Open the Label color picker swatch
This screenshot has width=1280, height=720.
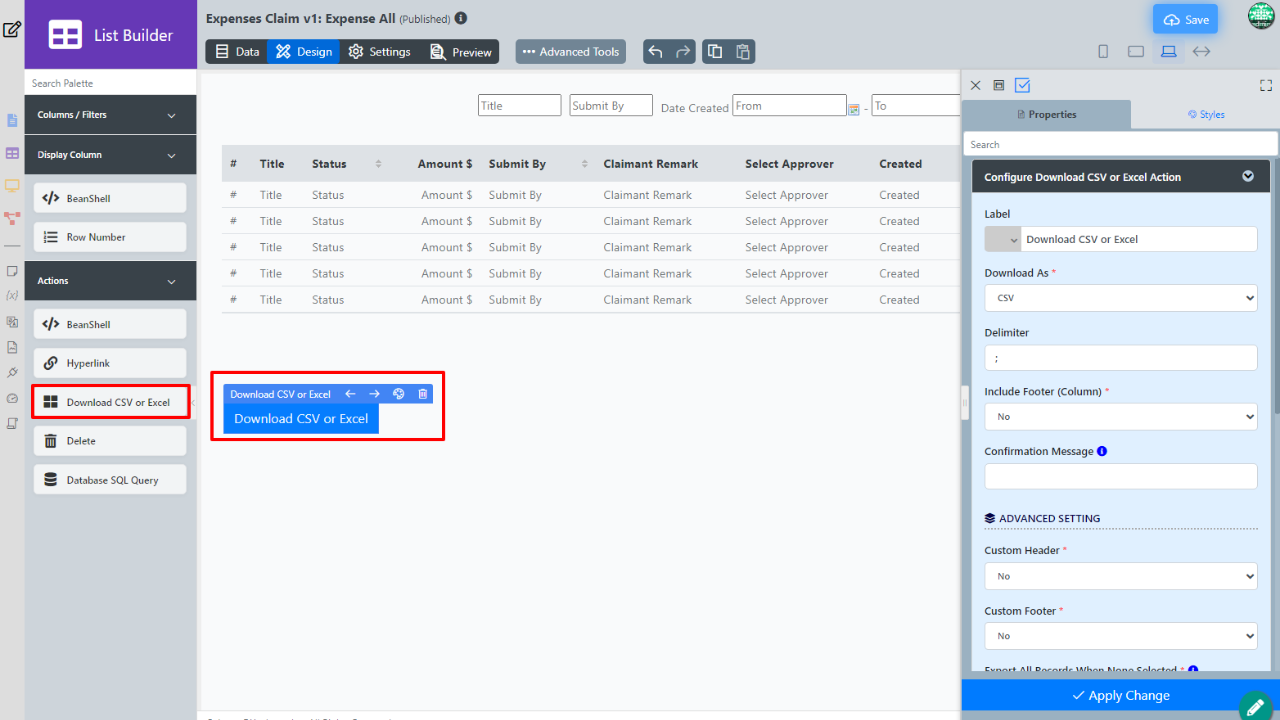[x=1002, y=239]
